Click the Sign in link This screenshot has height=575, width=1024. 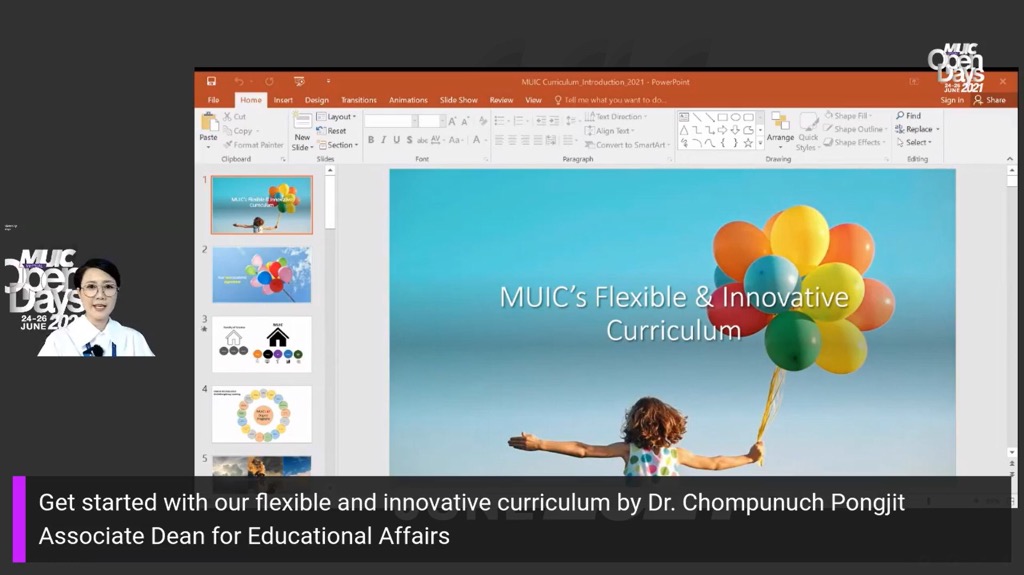[x=952, y=100]
